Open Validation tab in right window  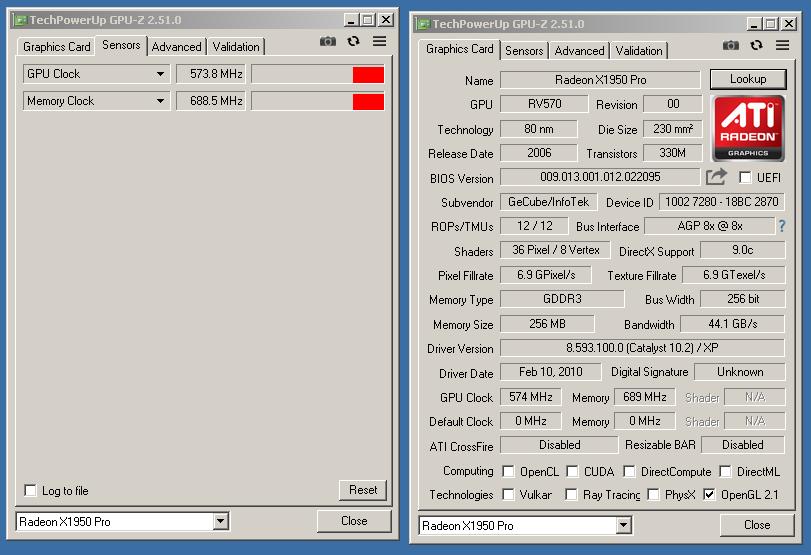(x=639, y=51)
